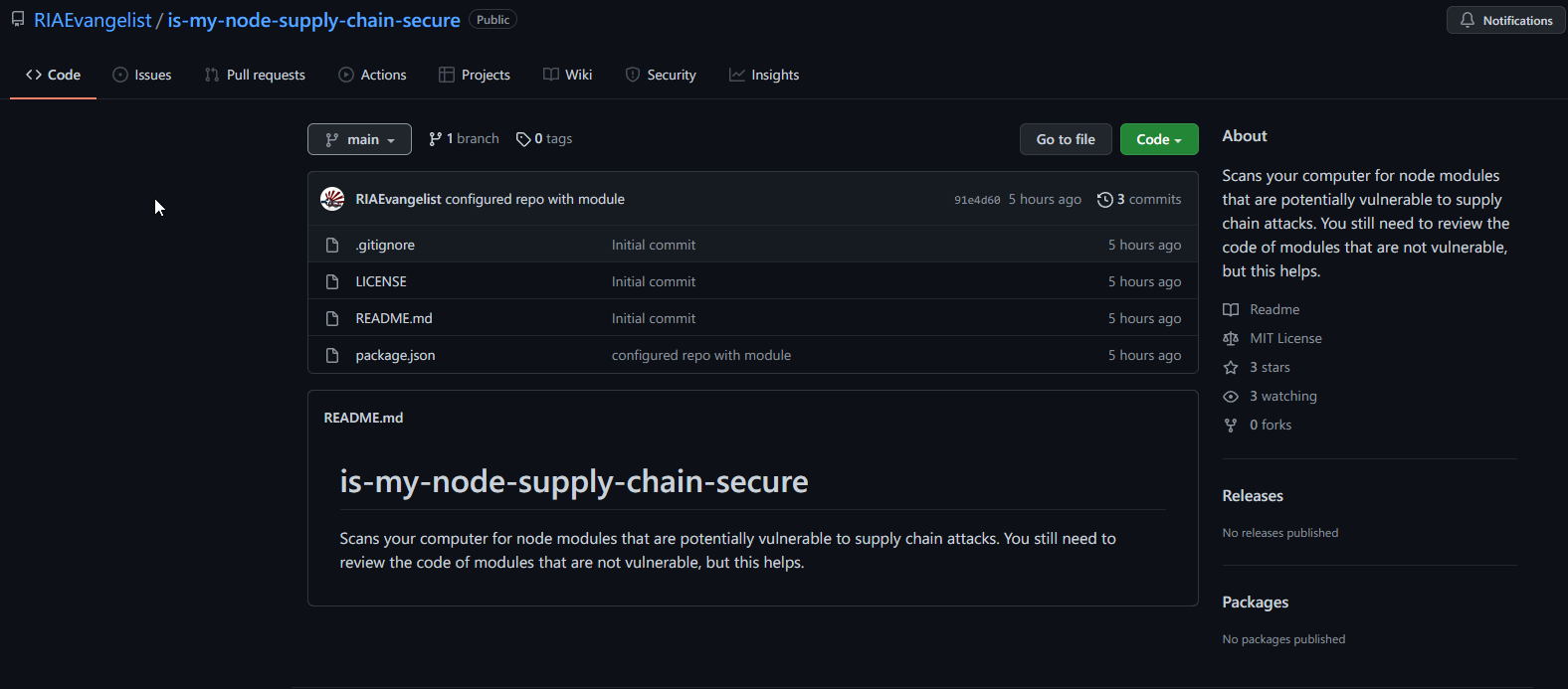The width and height of the screenshot is (1568, 689).
Task: Open the RIAEvangelist owner link in header
Action: [x=93, y=20]
